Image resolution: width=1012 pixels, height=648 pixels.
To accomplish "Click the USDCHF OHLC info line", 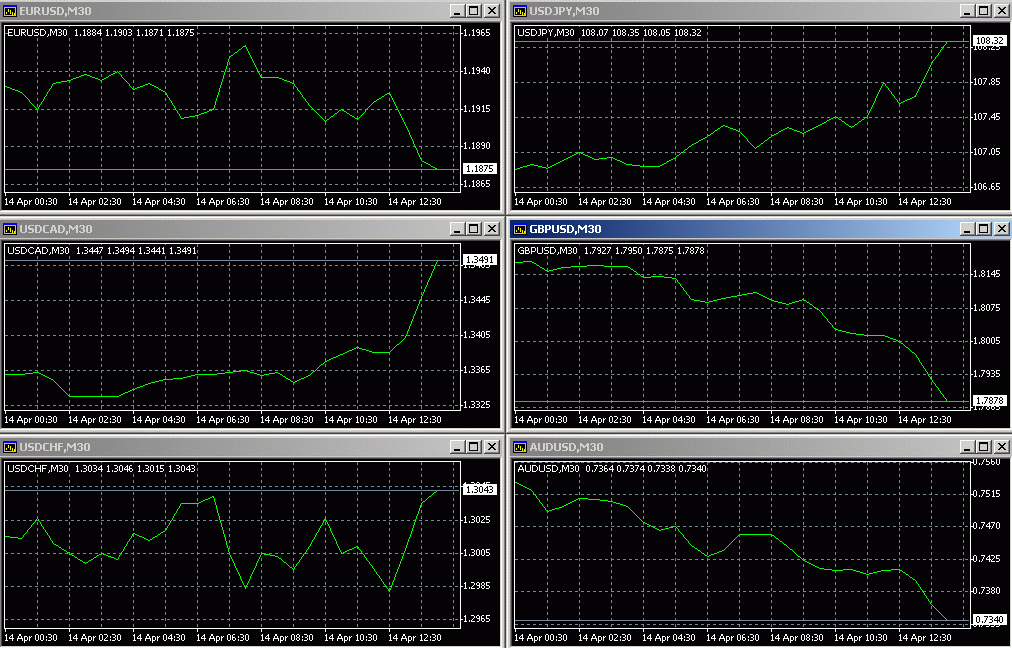I will 101,469.
